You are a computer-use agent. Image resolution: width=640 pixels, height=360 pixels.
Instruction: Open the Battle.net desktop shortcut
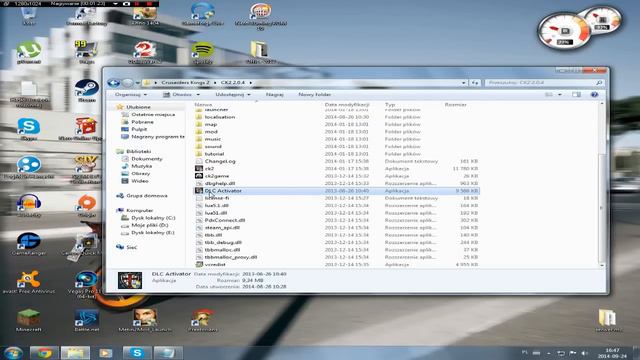pyautogui.click(x=87, y=319)
